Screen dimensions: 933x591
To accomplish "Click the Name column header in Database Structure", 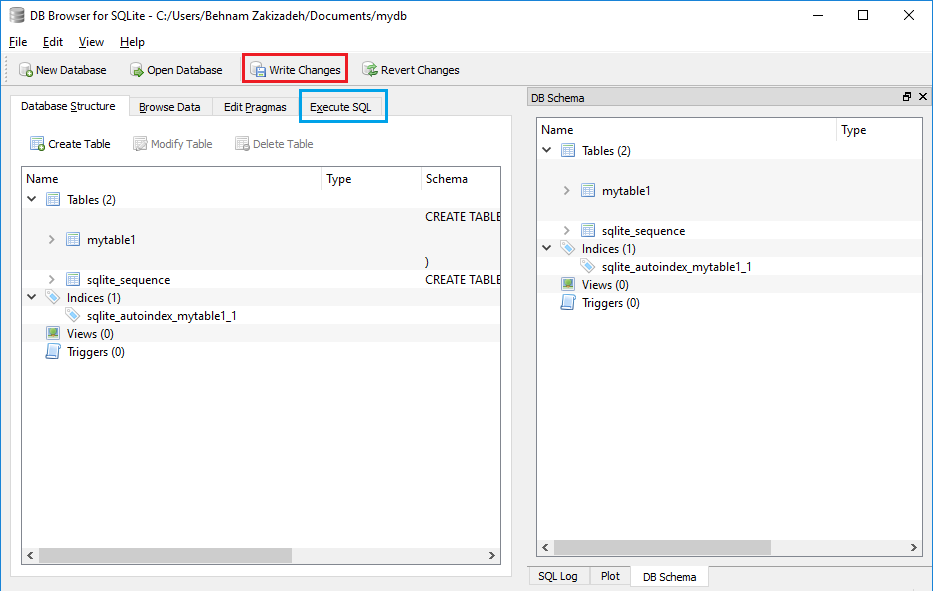I will [x=172, y=179].
